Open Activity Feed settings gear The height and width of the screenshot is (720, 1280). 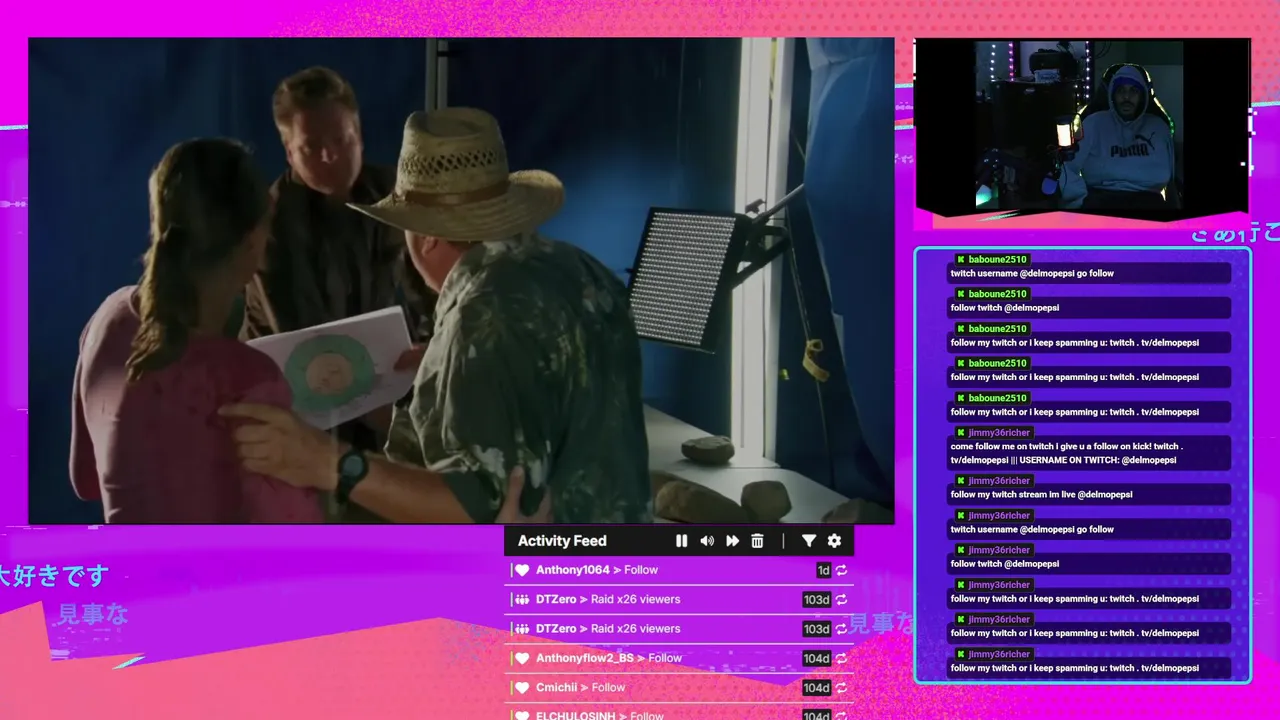pyautogui.click(x=834, y=541)
